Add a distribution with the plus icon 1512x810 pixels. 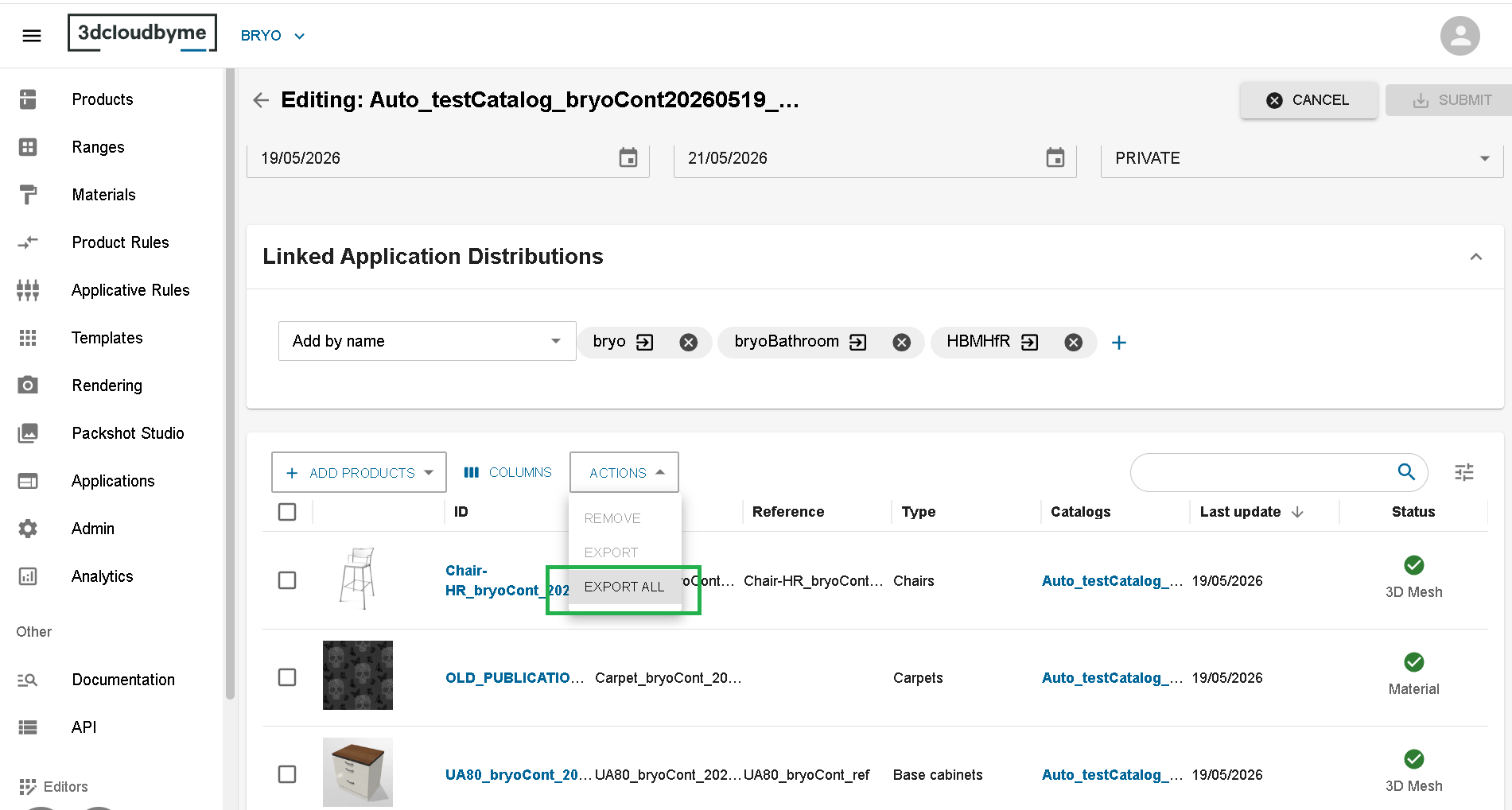point(1119,343)
